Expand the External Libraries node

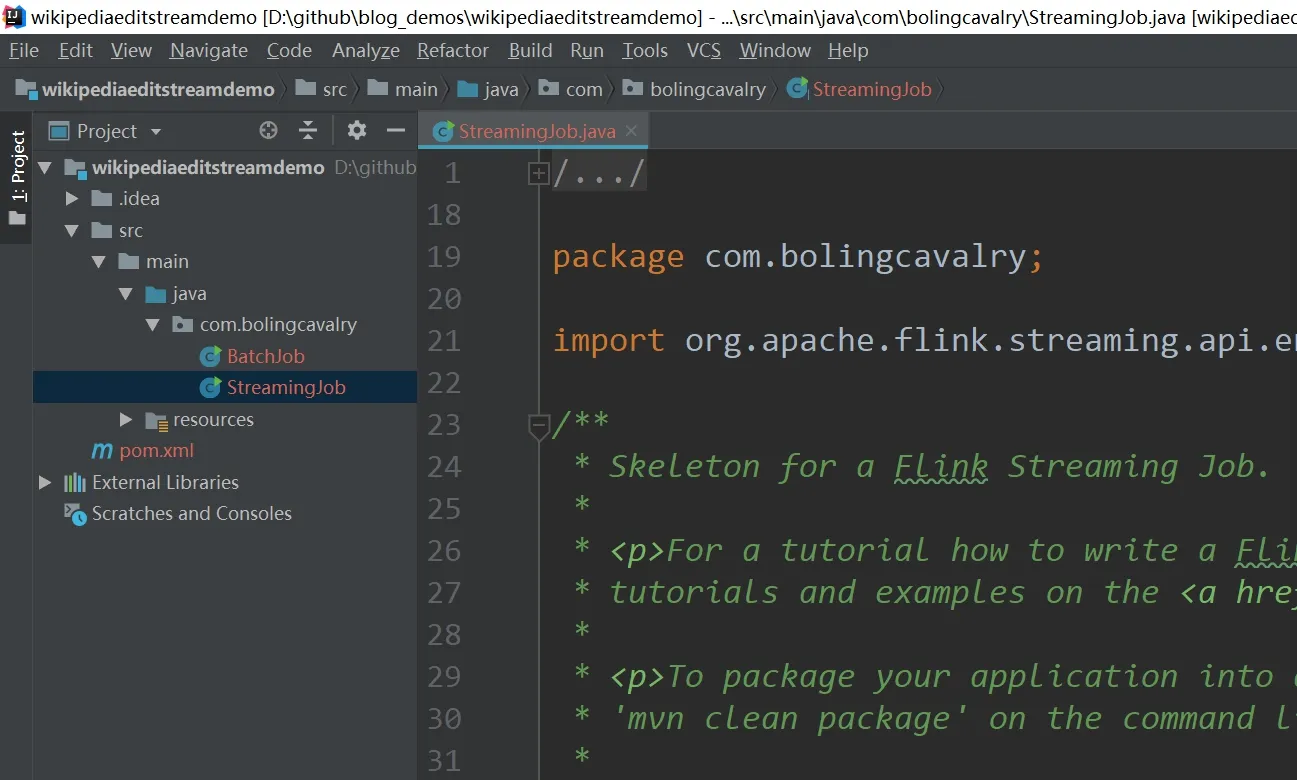tap(44, 482)
